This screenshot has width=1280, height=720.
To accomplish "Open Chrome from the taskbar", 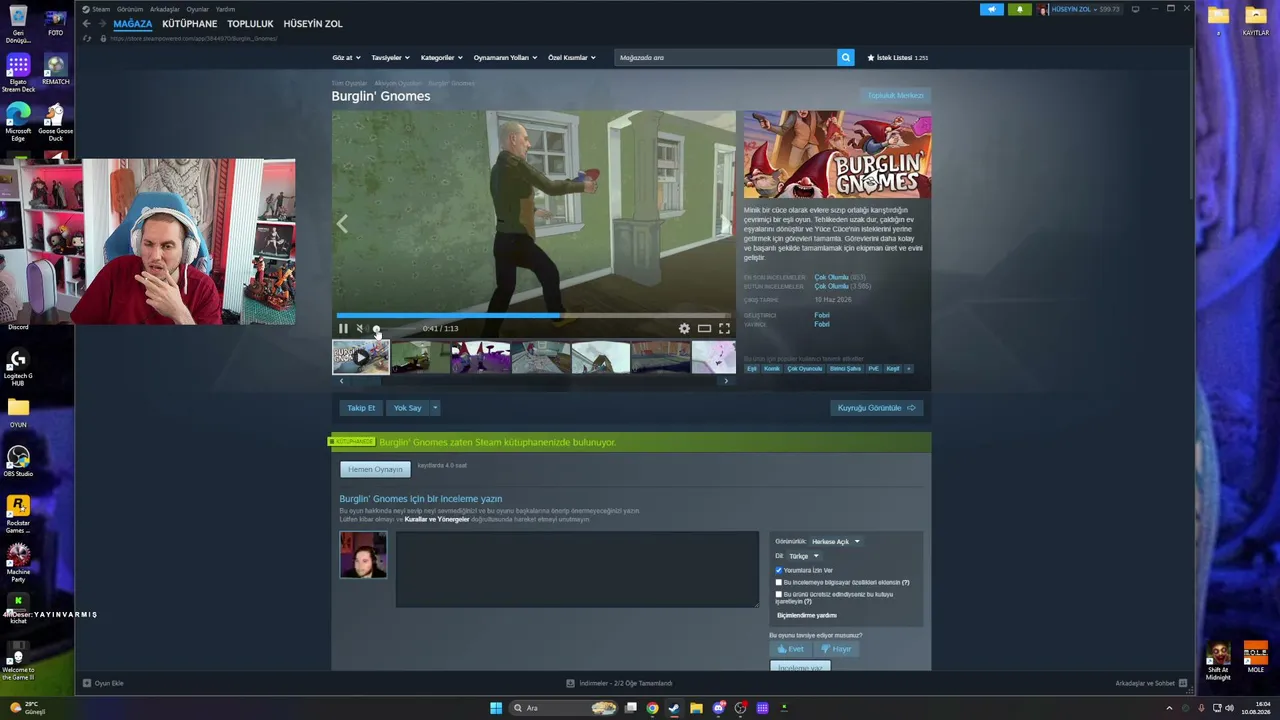I will click(652, 708).
